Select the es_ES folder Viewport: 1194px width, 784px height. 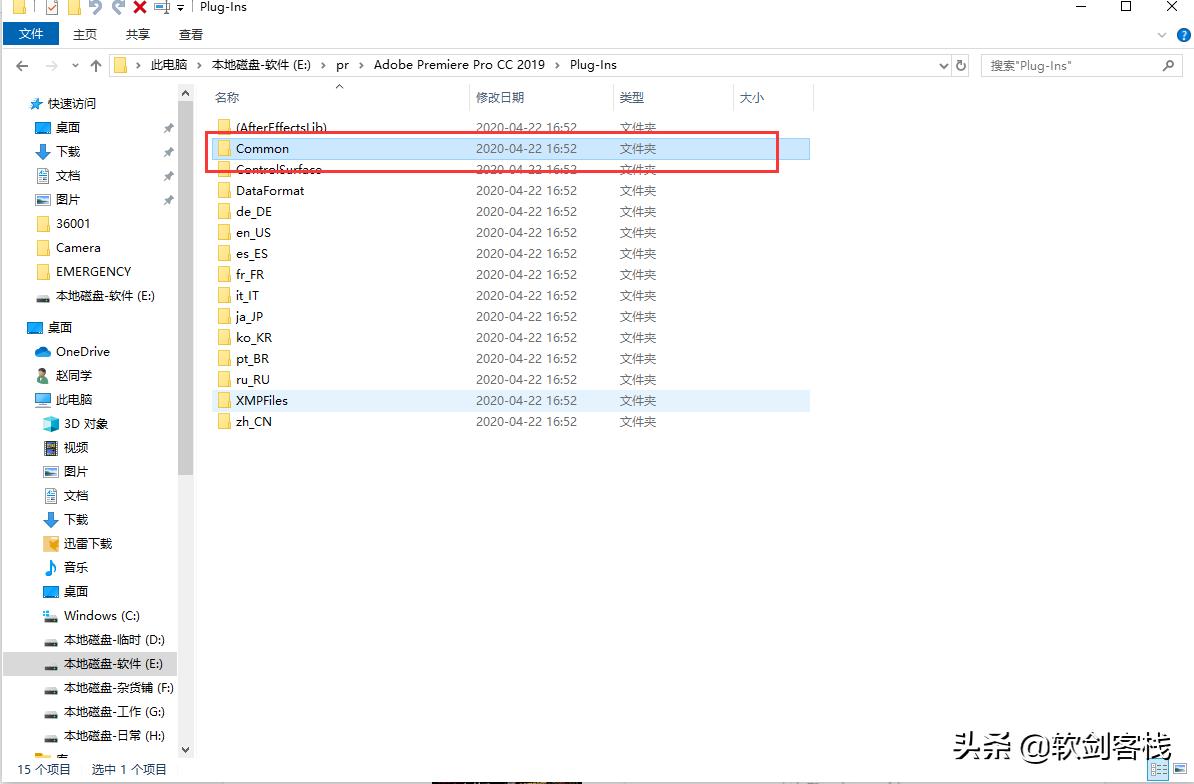click(x=510, y=253)
